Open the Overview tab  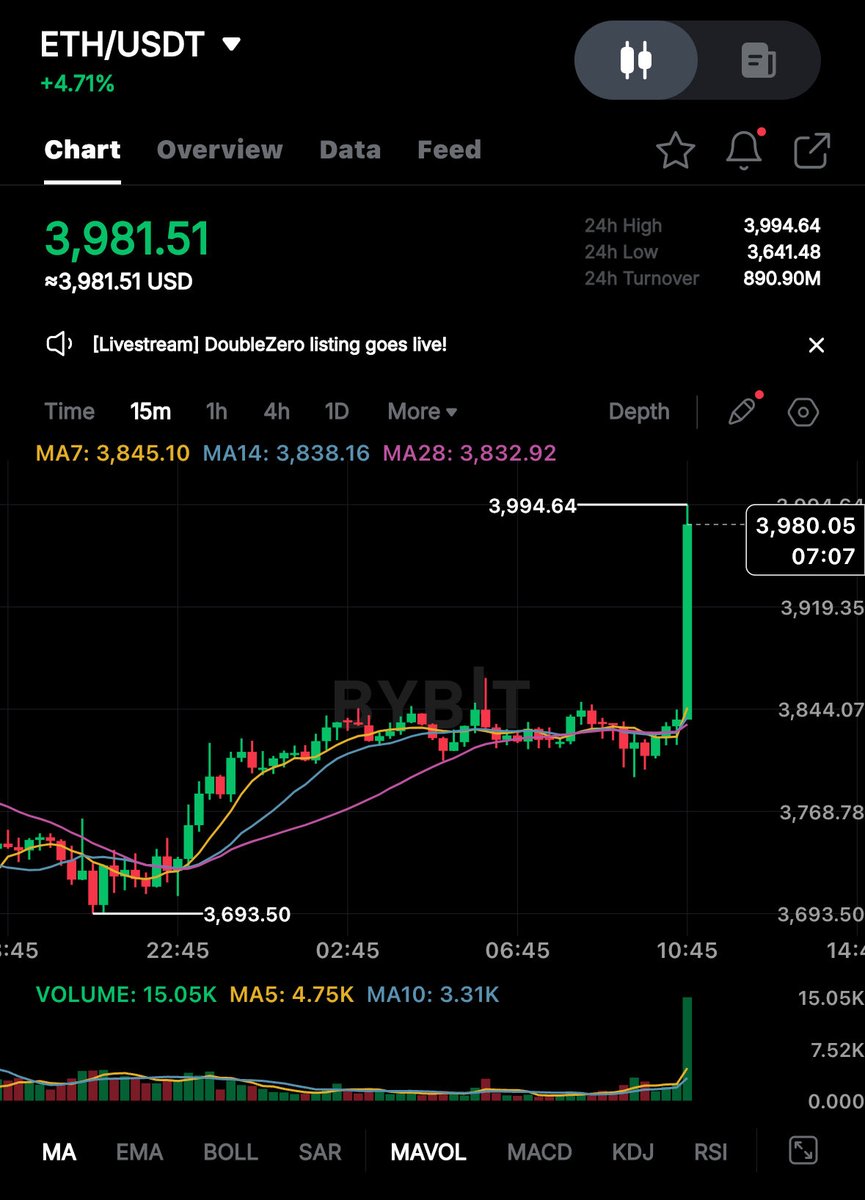click(x=220, y=150)
